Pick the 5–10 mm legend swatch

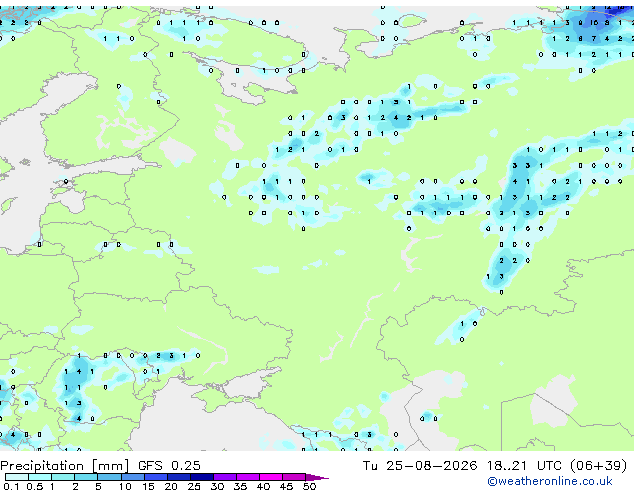click(109, 477)
